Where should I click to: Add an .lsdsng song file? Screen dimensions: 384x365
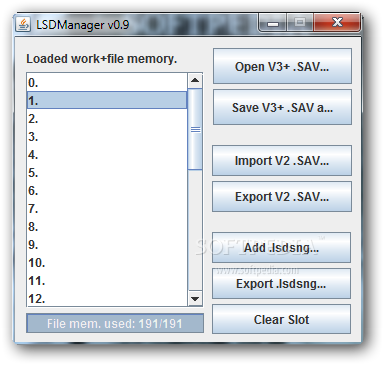pyautogui.click(x=281, y=248)
